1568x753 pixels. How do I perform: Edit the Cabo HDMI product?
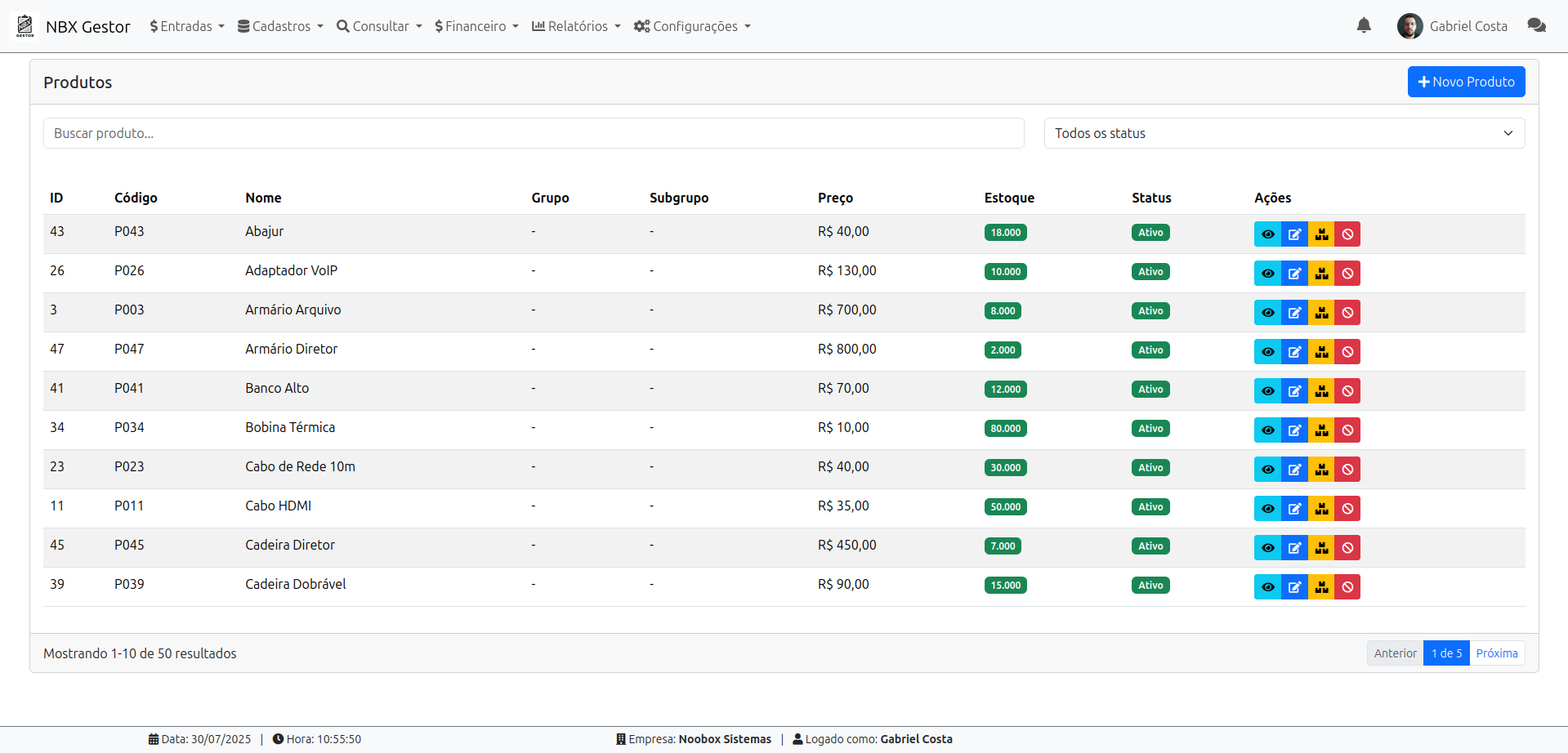pyautogui.click(x=1294, y=509)
